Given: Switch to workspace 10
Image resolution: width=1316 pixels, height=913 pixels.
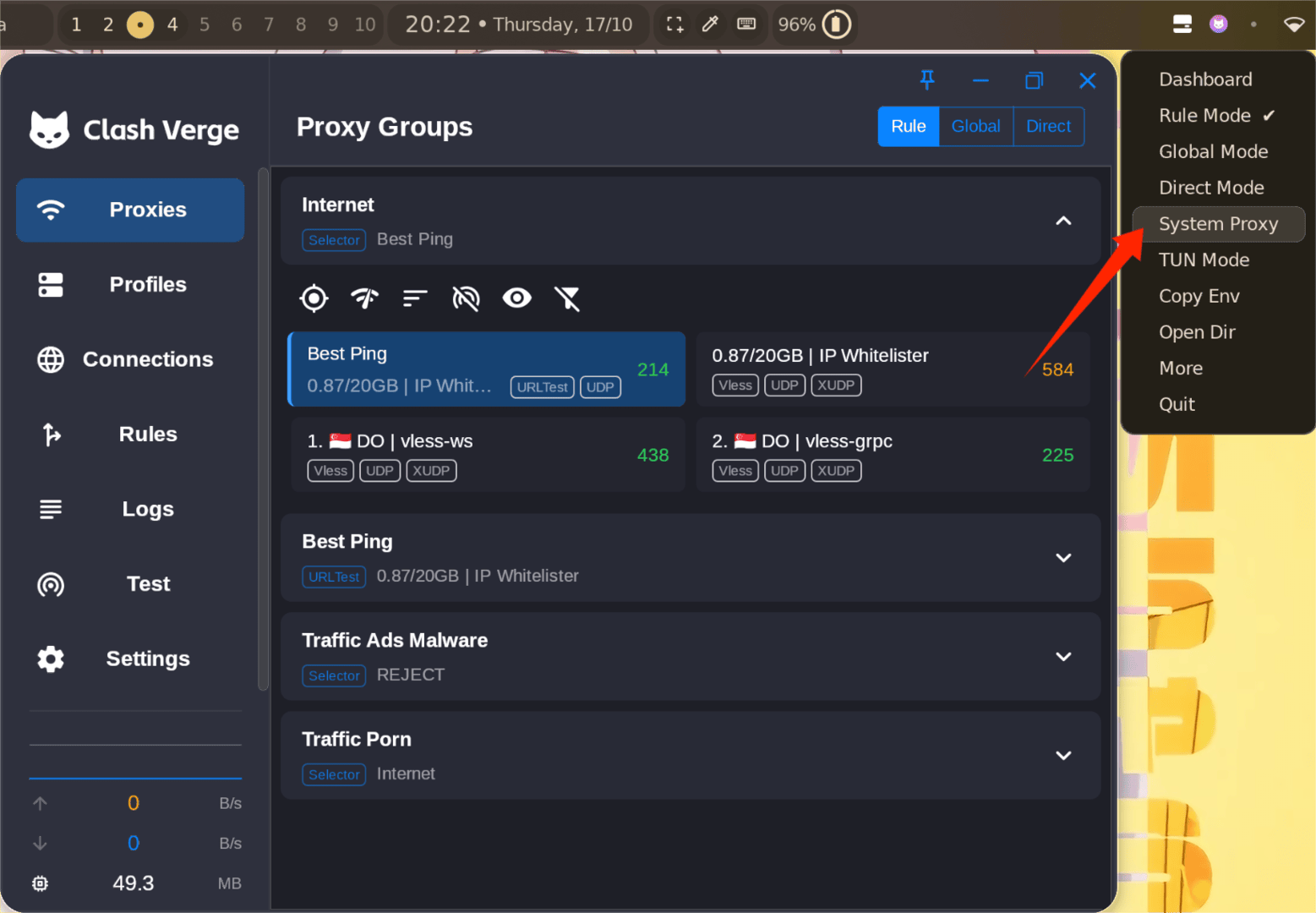Looking at the screenshot, I should coord(365,25).
